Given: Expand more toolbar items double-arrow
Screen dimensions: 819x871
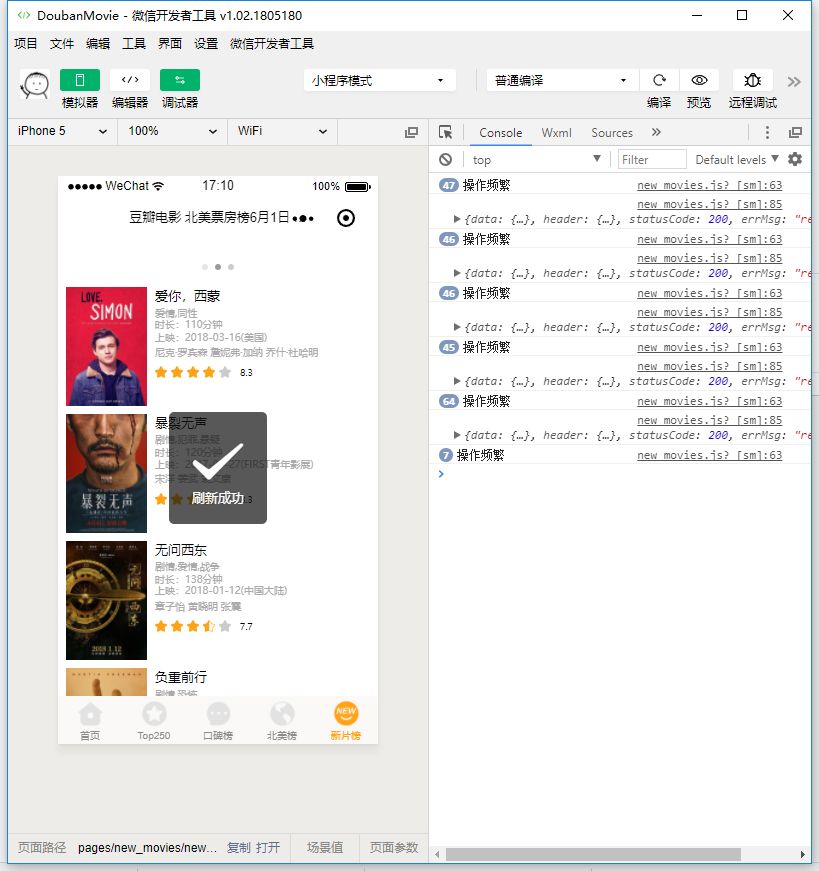Looking at the screenshot, I should point(794,82).
